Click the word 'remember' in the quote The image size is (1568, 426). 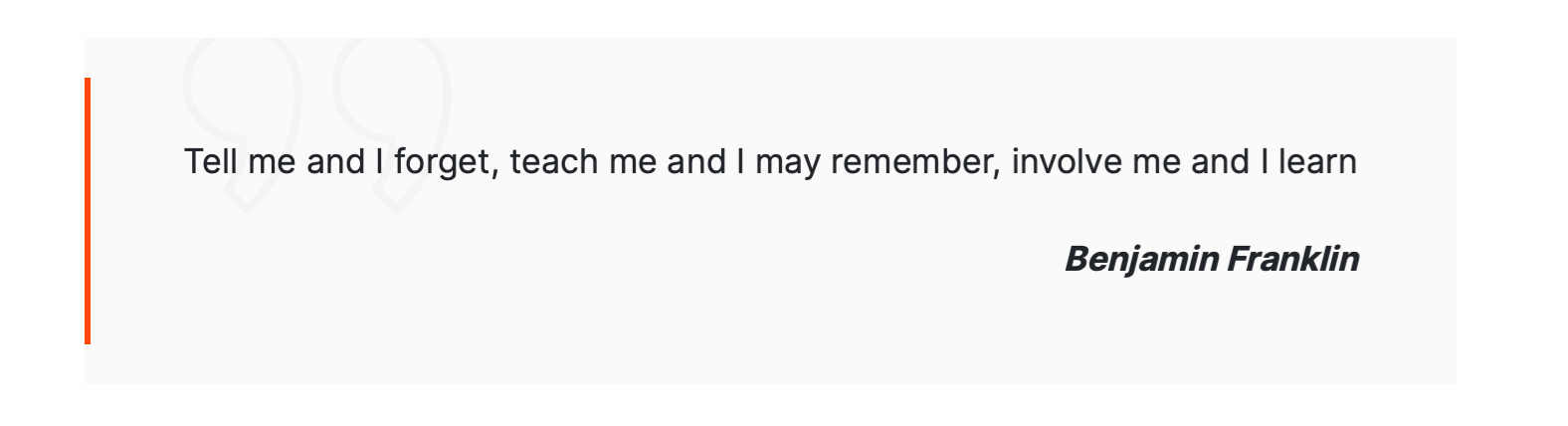[x=911, y=161]
